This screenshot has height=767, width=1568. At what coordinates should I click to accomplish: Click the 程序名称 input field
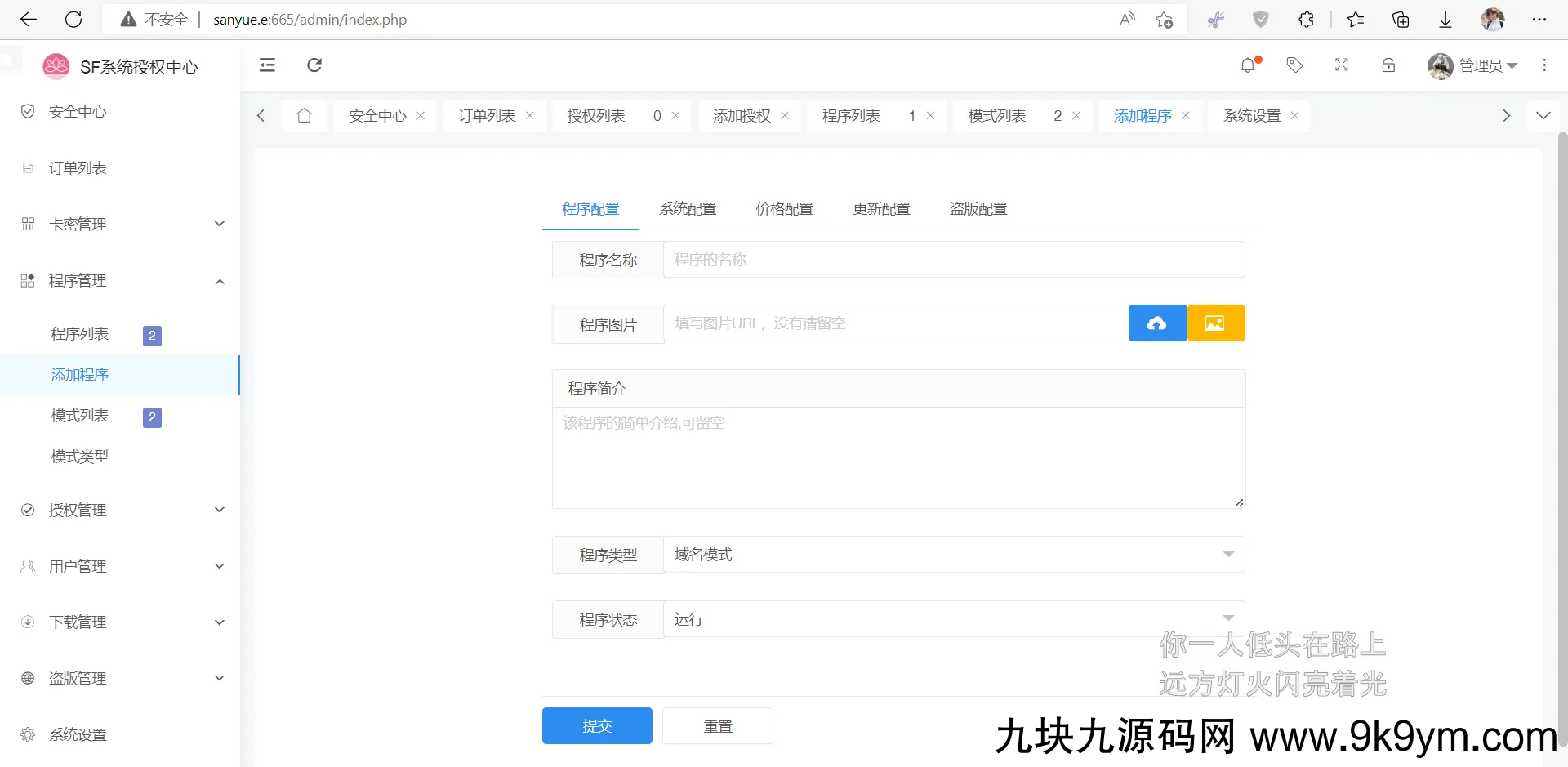coord(951,260)
